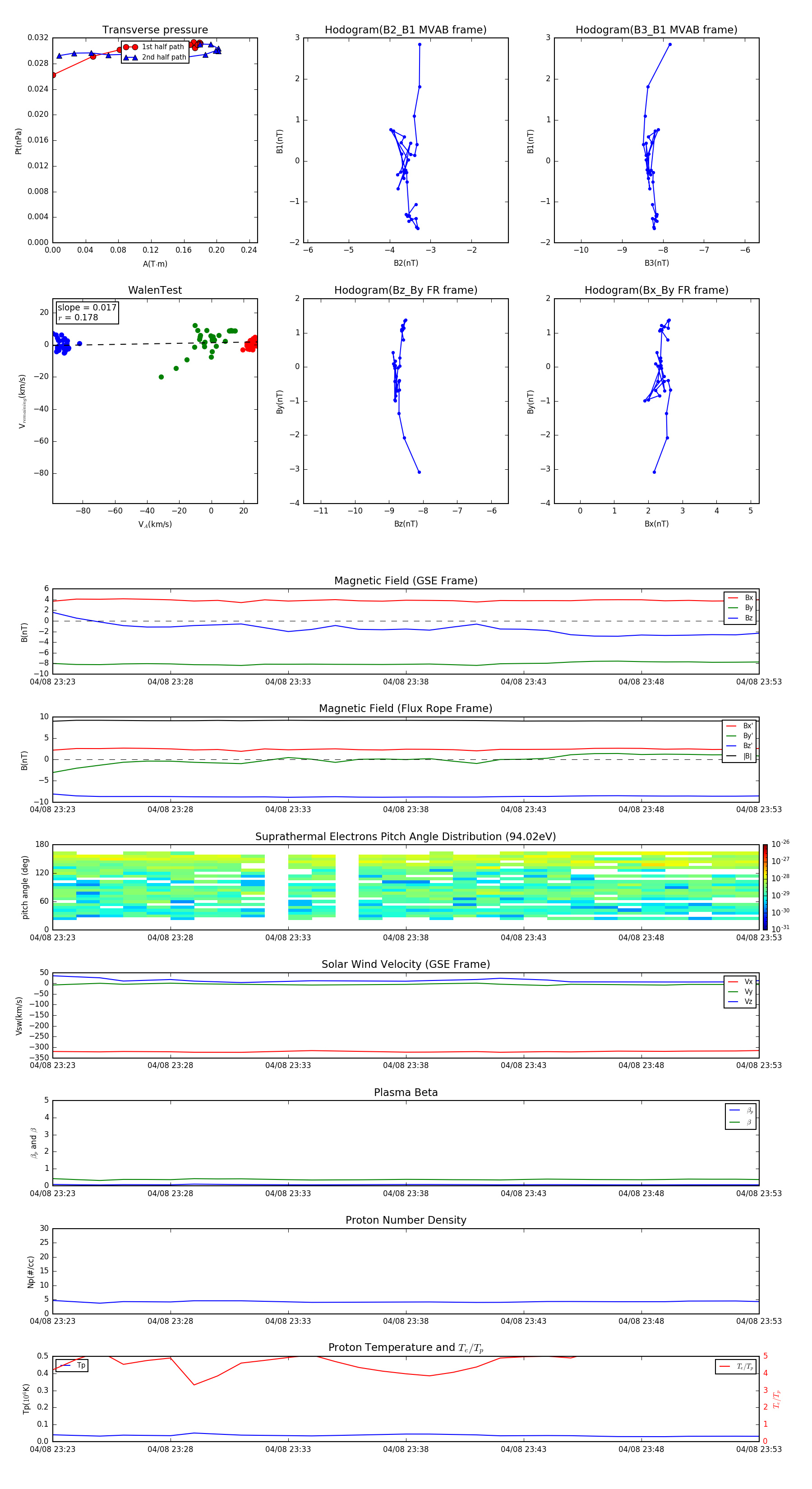Click the Vx legend entry in Solar Wind plot
812x1489 pixels.
click(740, 981)
